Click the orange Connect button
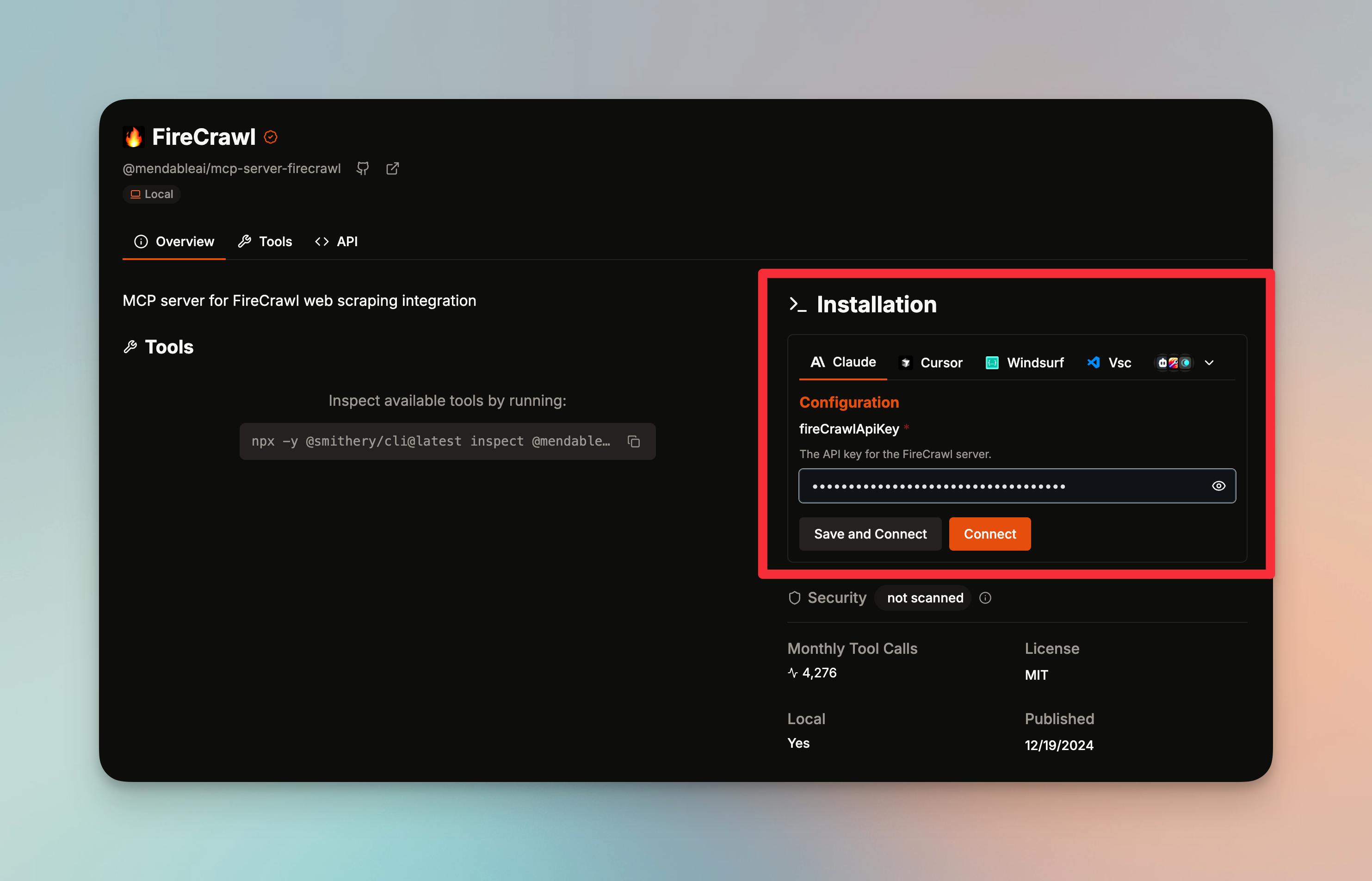This screenshot has height=881, width=1372. 990,534
